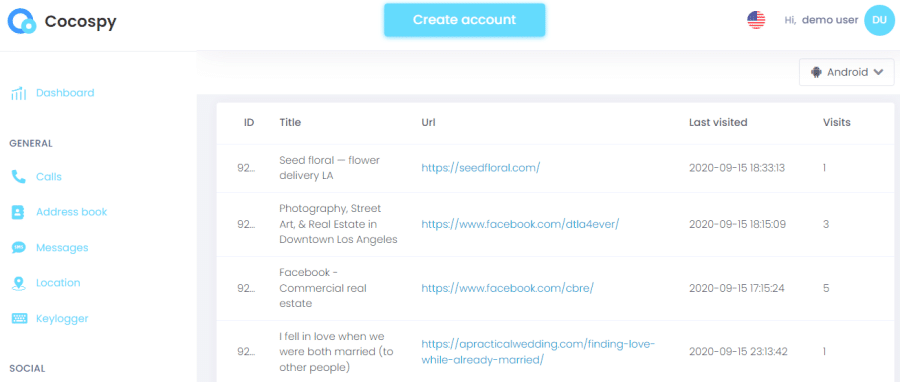Click the DU user avatar

[879, 20]
